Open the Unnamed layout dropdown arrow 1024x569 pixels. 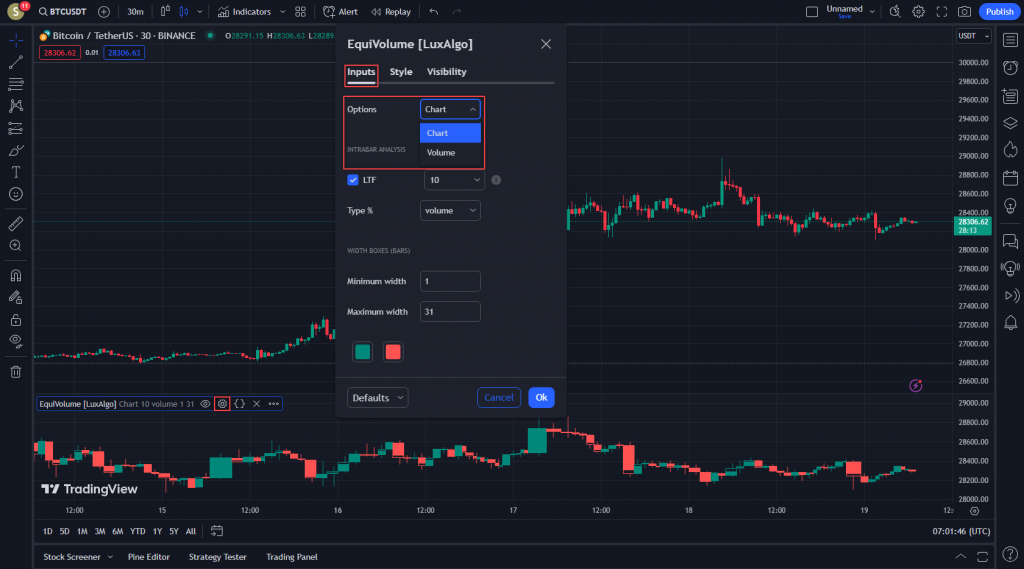(872, 12)
